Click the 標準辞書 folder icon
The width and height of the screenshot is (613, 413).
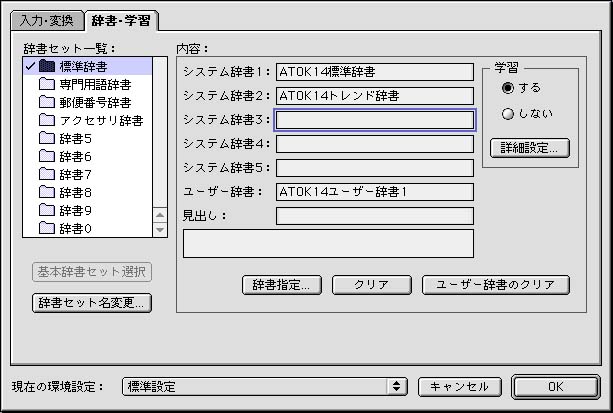tap(47, 66)
